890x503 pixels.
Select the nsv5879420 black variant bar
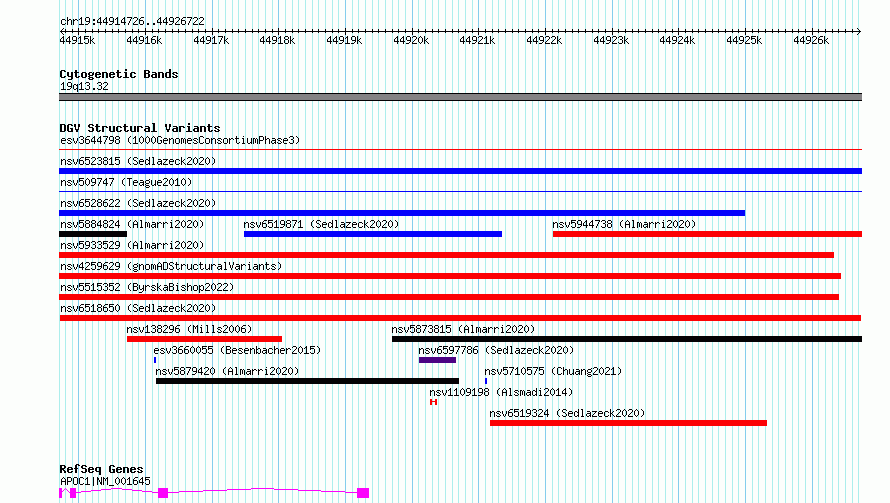pyautogui.click(x=308, y=381)
